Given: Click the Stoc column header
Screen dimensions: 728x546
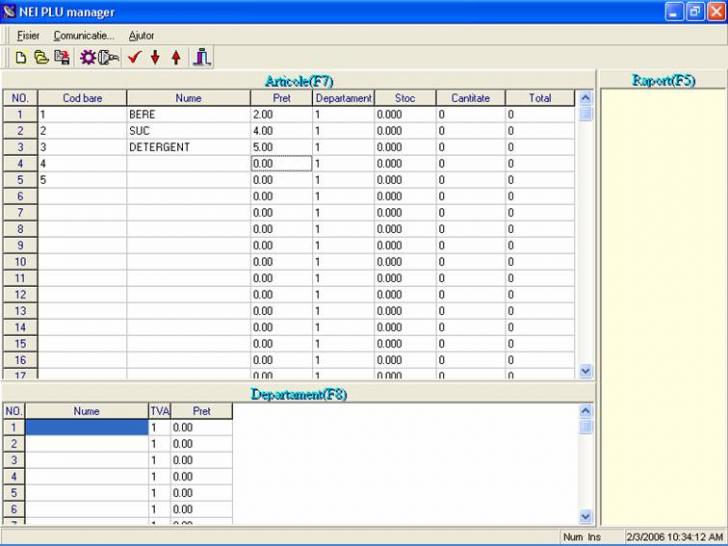Looking at the screenshot, I should point(405,98).
